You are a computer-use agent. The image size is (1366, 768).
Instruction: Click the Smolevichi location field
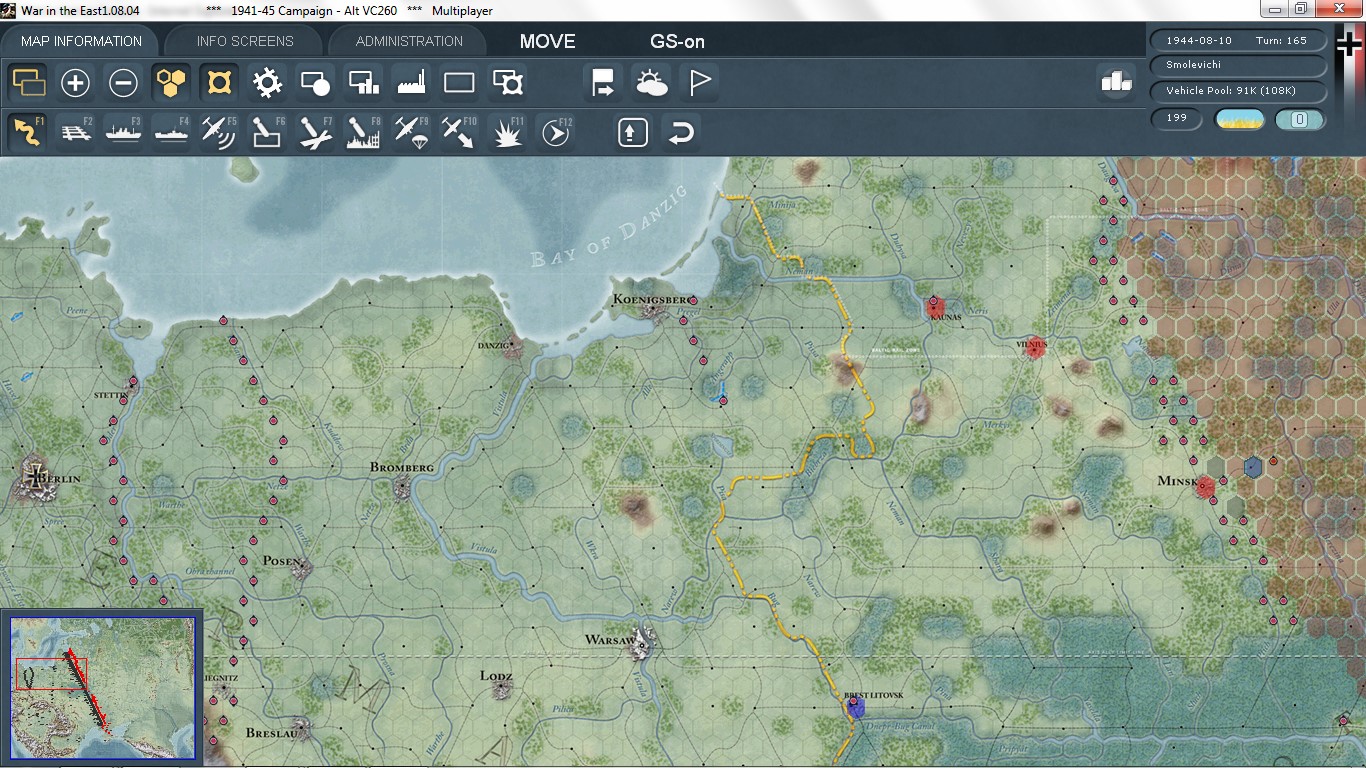click(1238, 64)
